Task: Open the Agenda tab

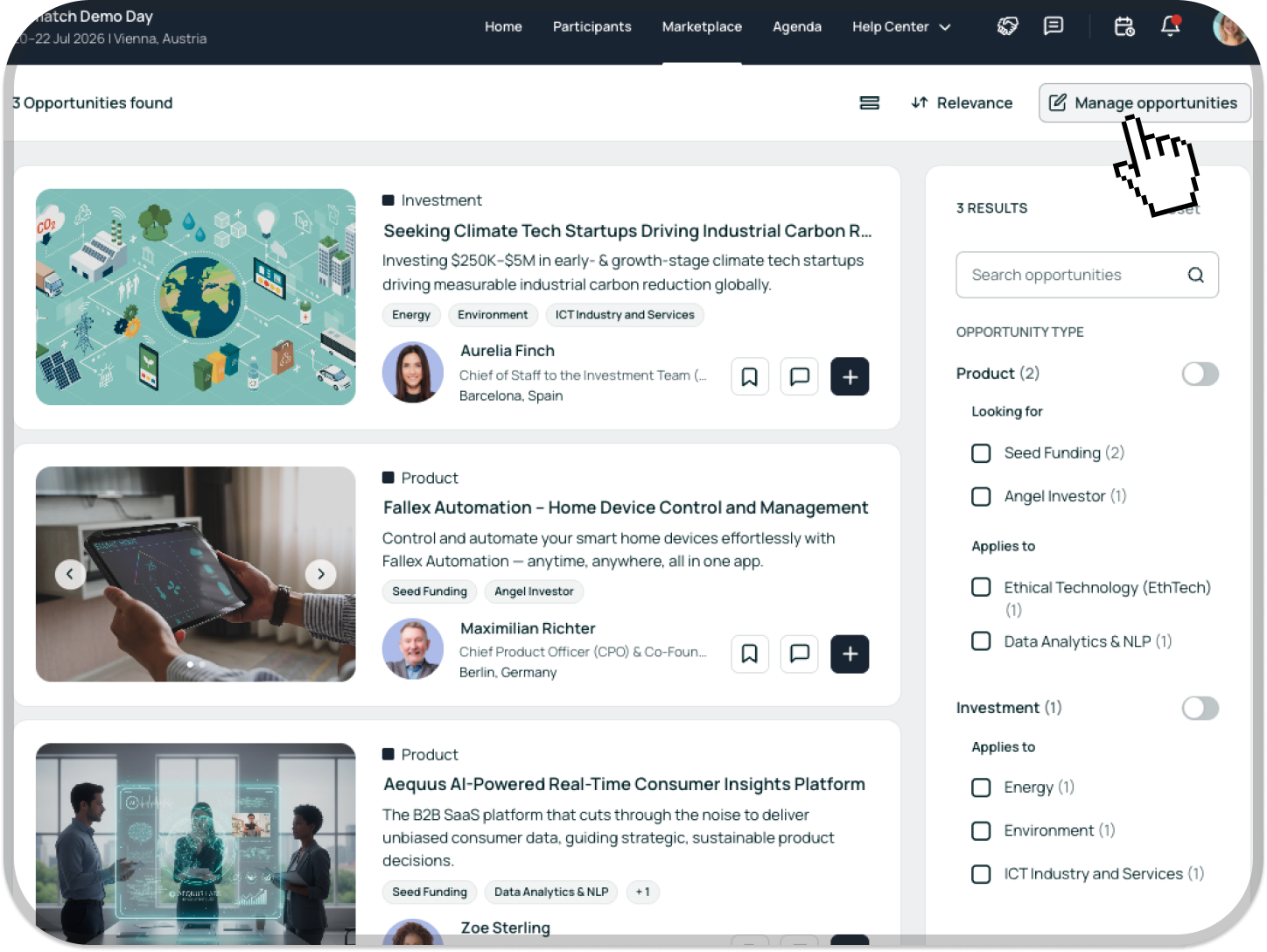Action: point(797,27)
